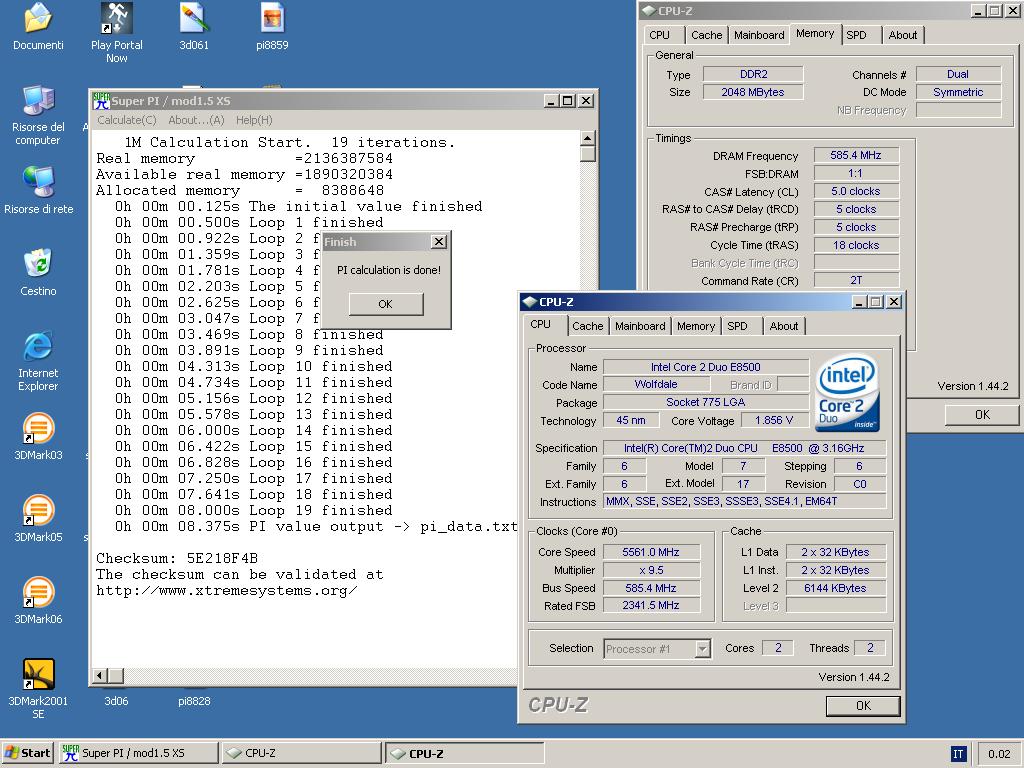Screen dimensions: 1024x768
Task: Confirm the Finish dialog with OK
Action: [386, 304]
